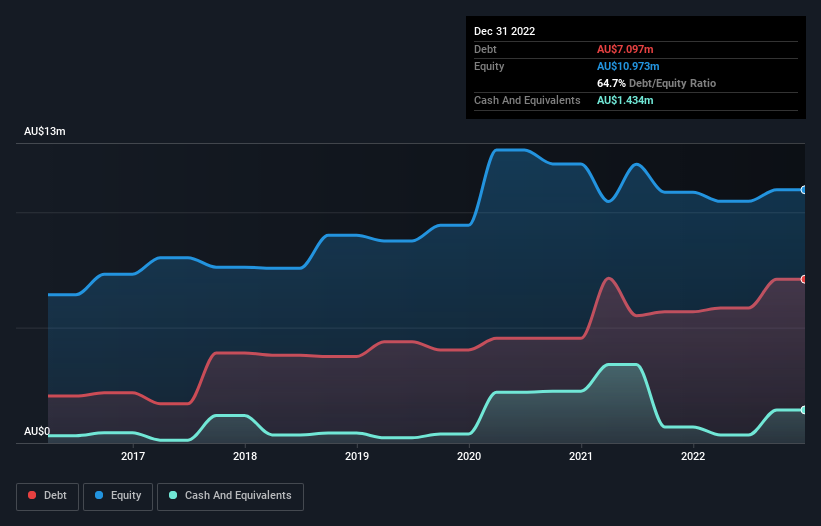
Task: Toggle the Debt series legend button
Action: coord(48,497)
